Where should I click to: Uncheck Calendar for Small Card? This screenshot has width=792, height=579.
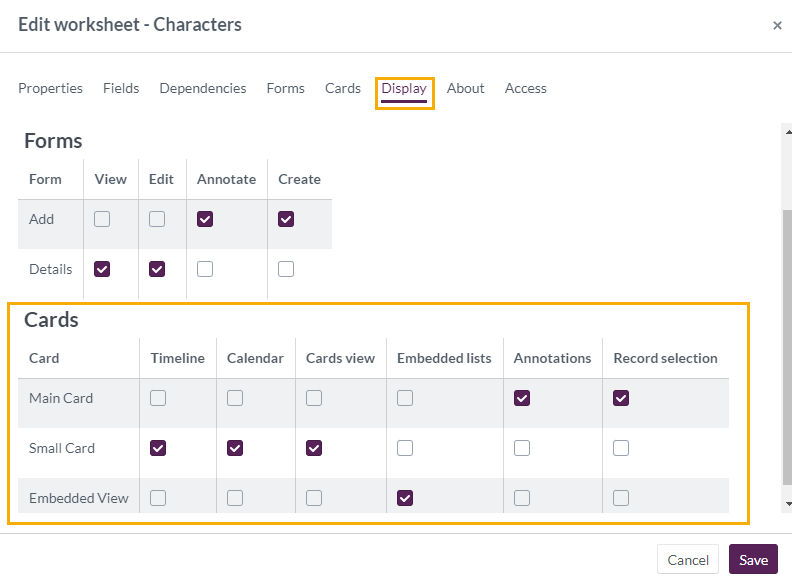tap(235, 448)
